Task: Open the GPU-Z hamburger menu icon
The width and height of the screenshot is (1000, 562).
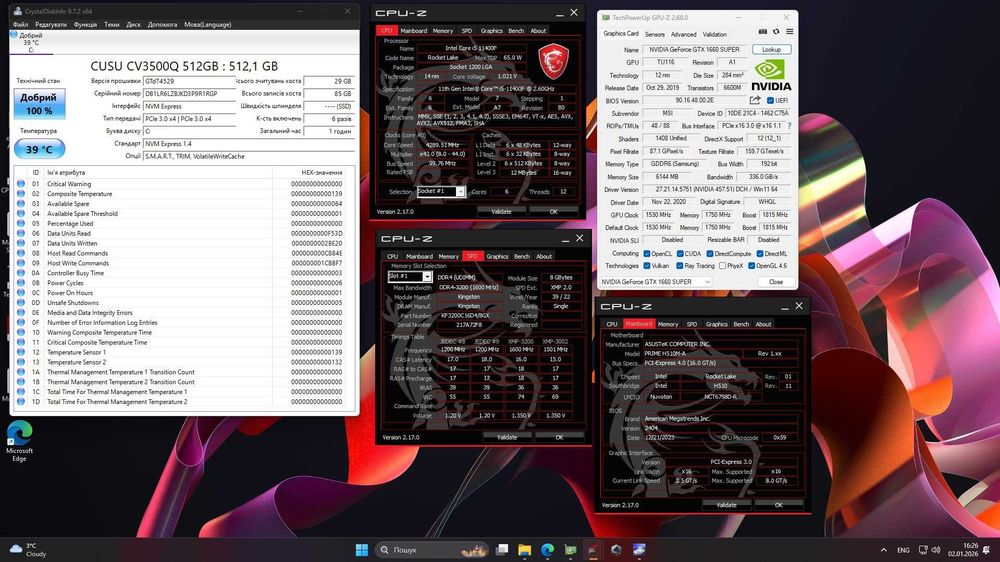Action: 790,31
